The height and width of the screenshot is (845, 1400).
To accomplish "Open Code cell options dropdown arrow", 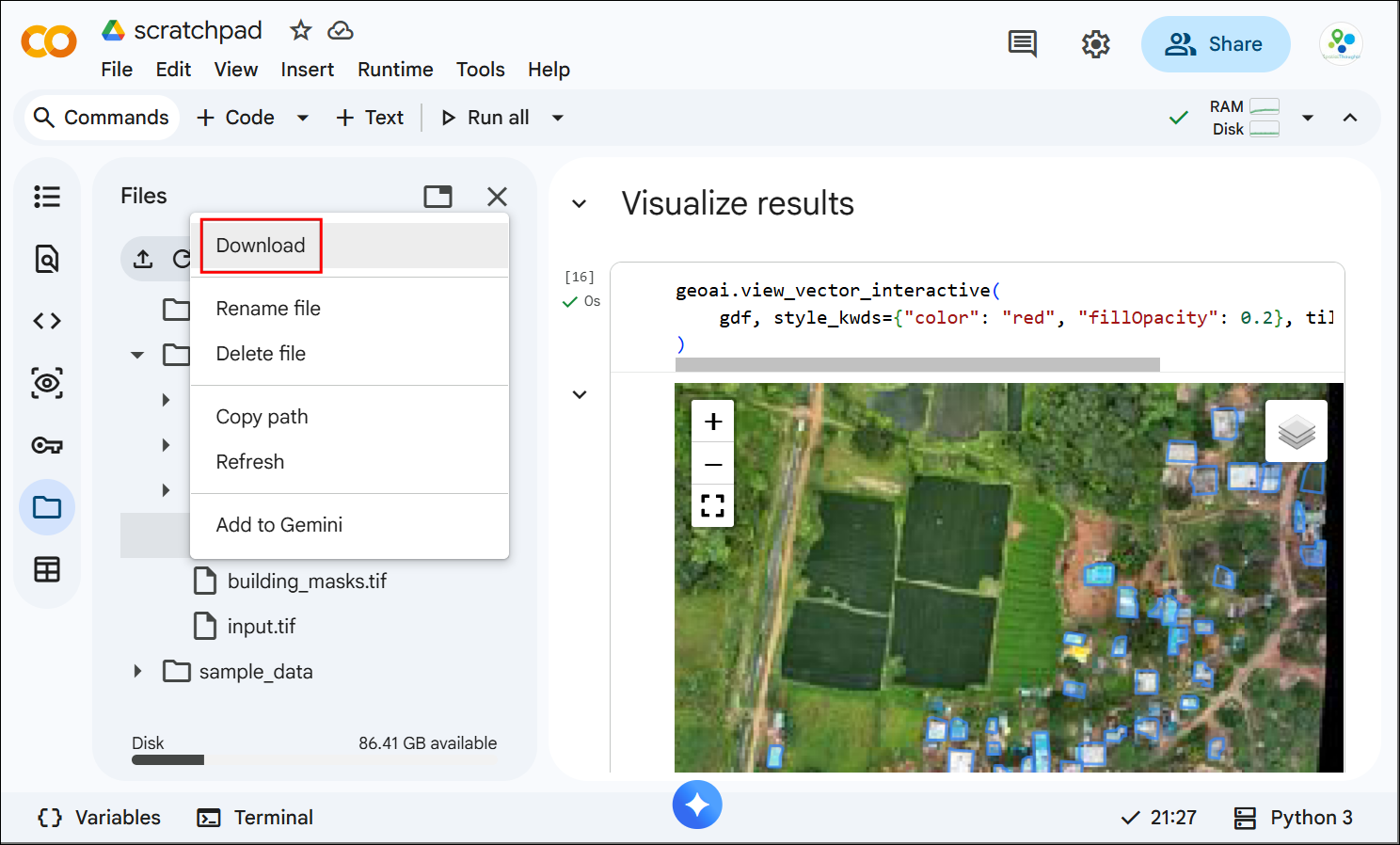I will click(303, 118).
